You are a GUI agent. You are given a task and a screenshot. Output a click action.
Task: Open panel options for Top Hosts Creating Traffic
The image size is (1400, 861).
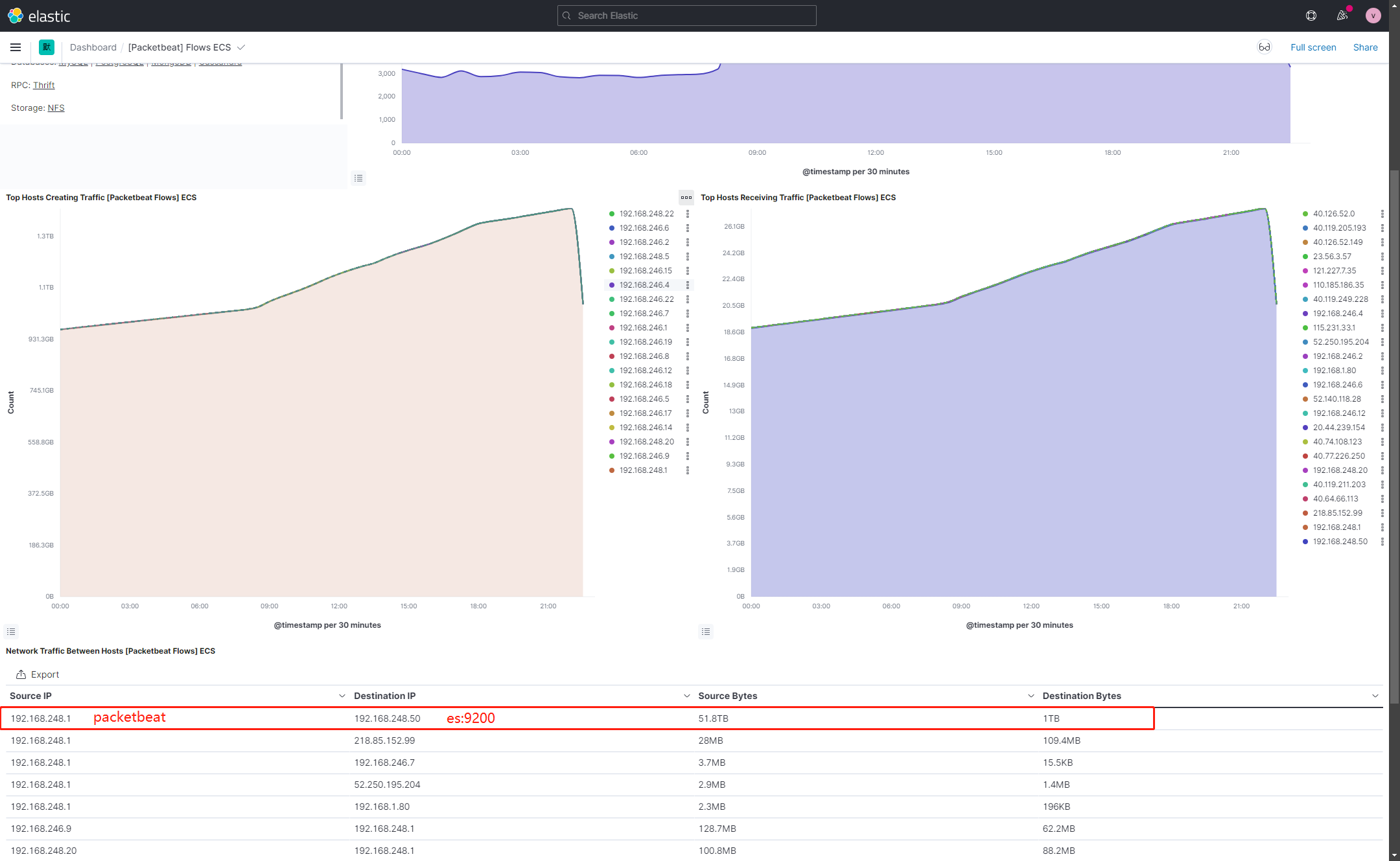[x=686, y=198]
